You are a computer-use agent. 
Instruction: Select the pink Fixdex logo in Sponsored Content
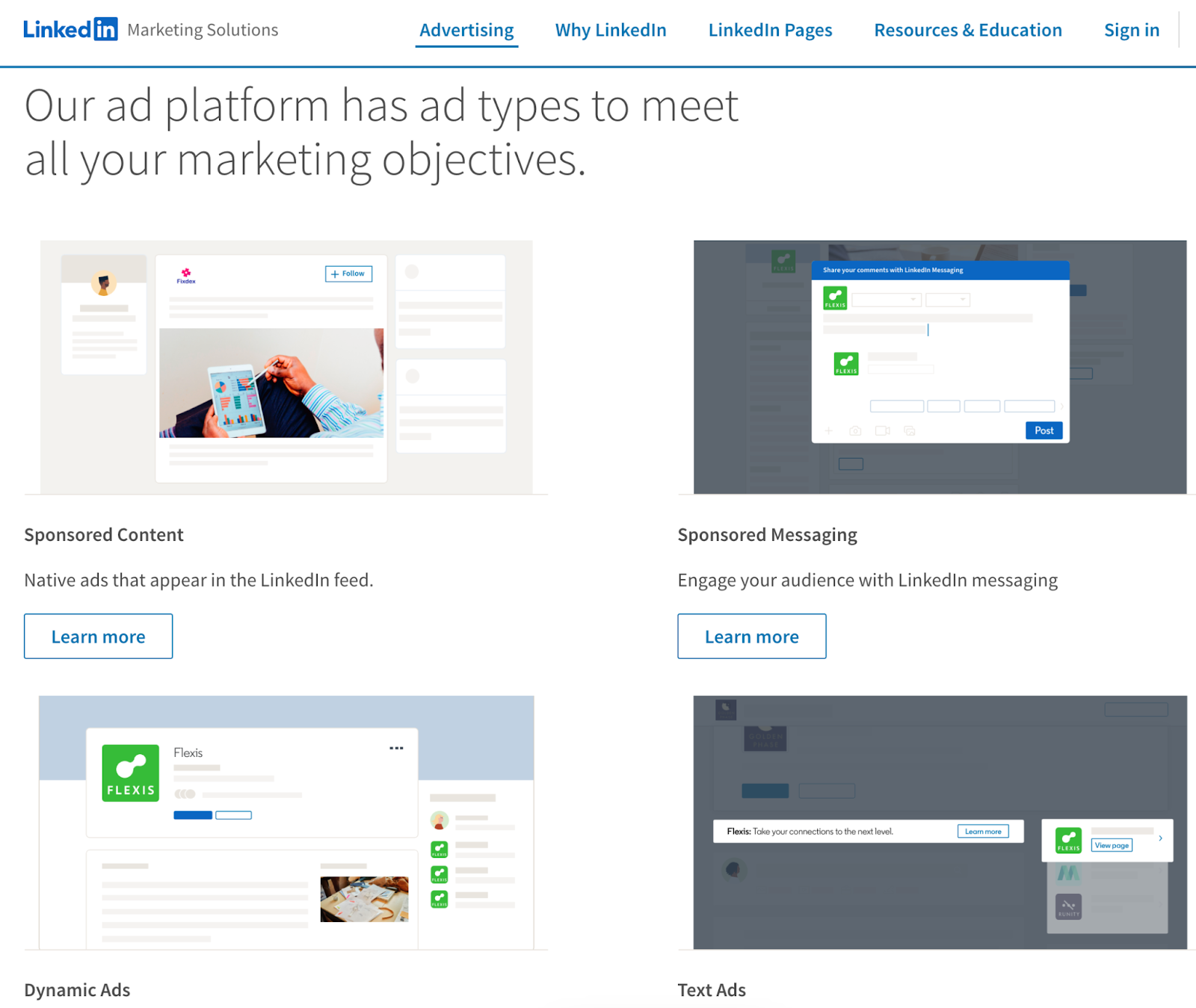click(185, 273)
